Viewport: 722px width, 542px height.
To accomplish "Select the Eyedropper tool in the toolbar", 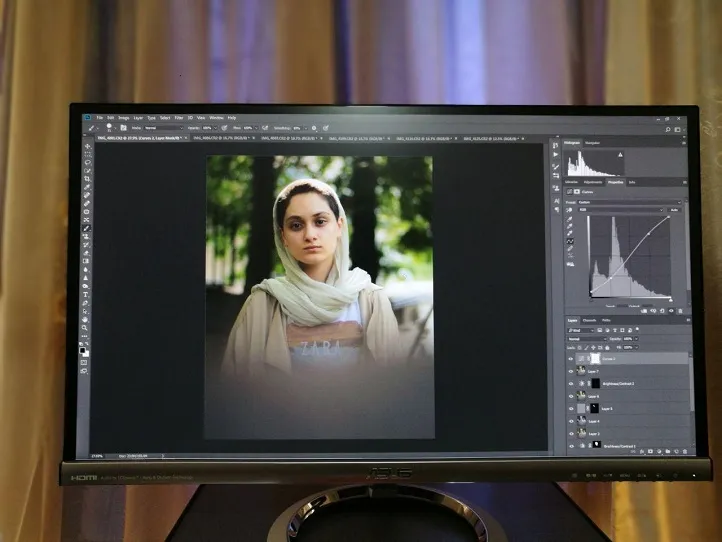I will pyautogui.click(x=86, y=187).
